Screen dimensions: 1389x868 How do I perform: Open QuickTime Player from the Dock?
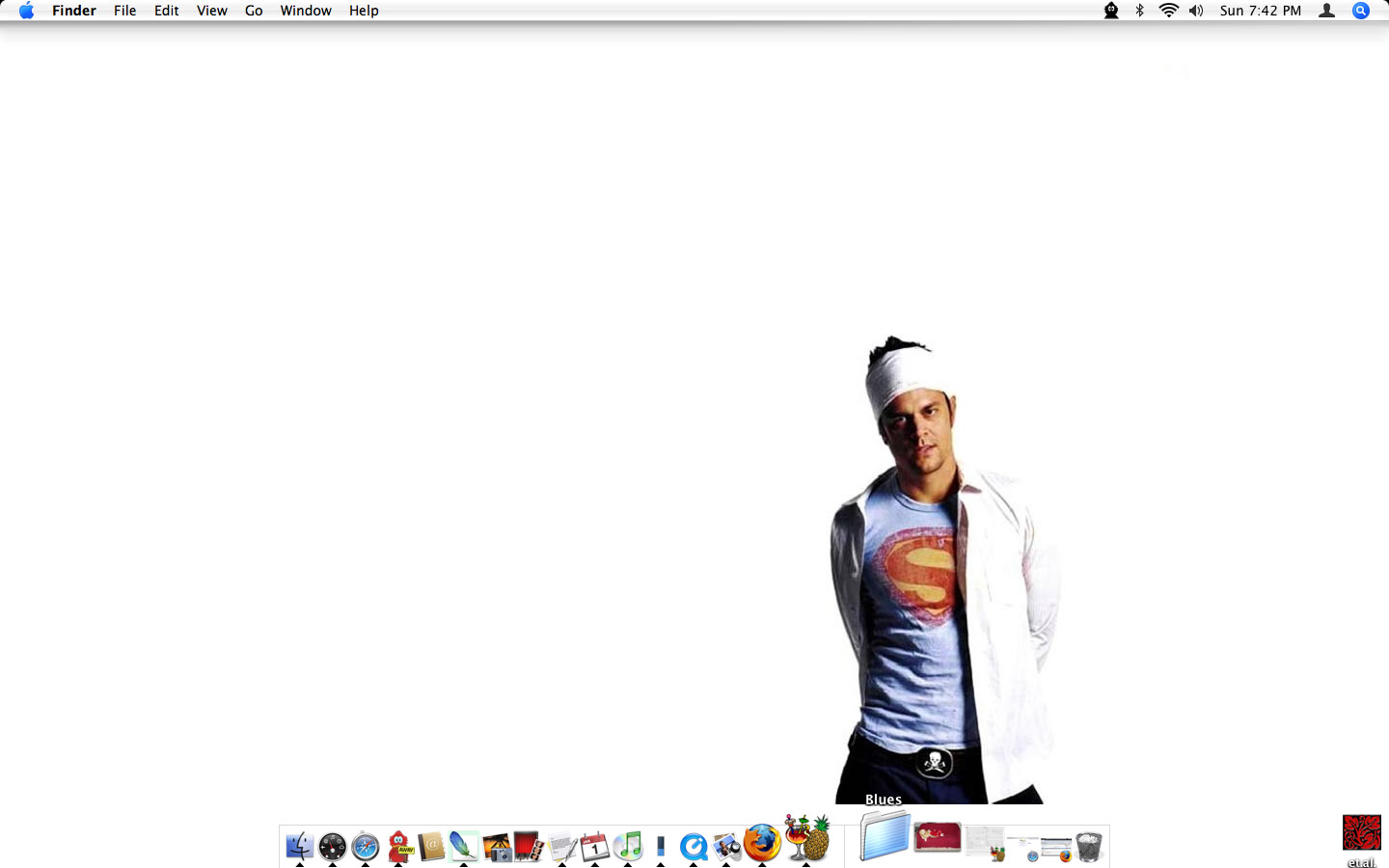(694, 846)
